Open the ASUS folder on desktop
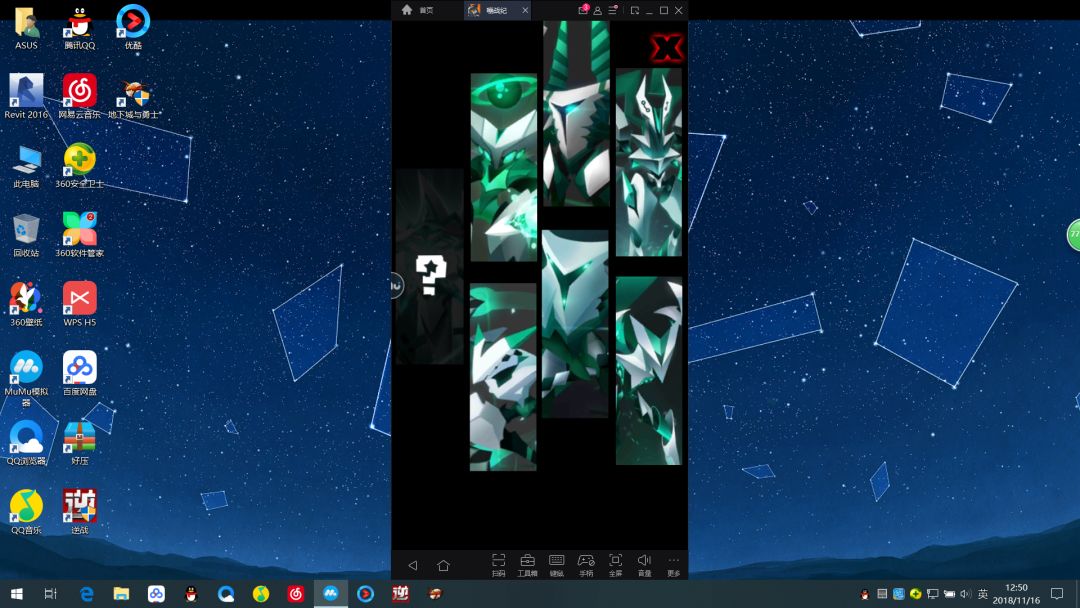 (x=26, y=28)
